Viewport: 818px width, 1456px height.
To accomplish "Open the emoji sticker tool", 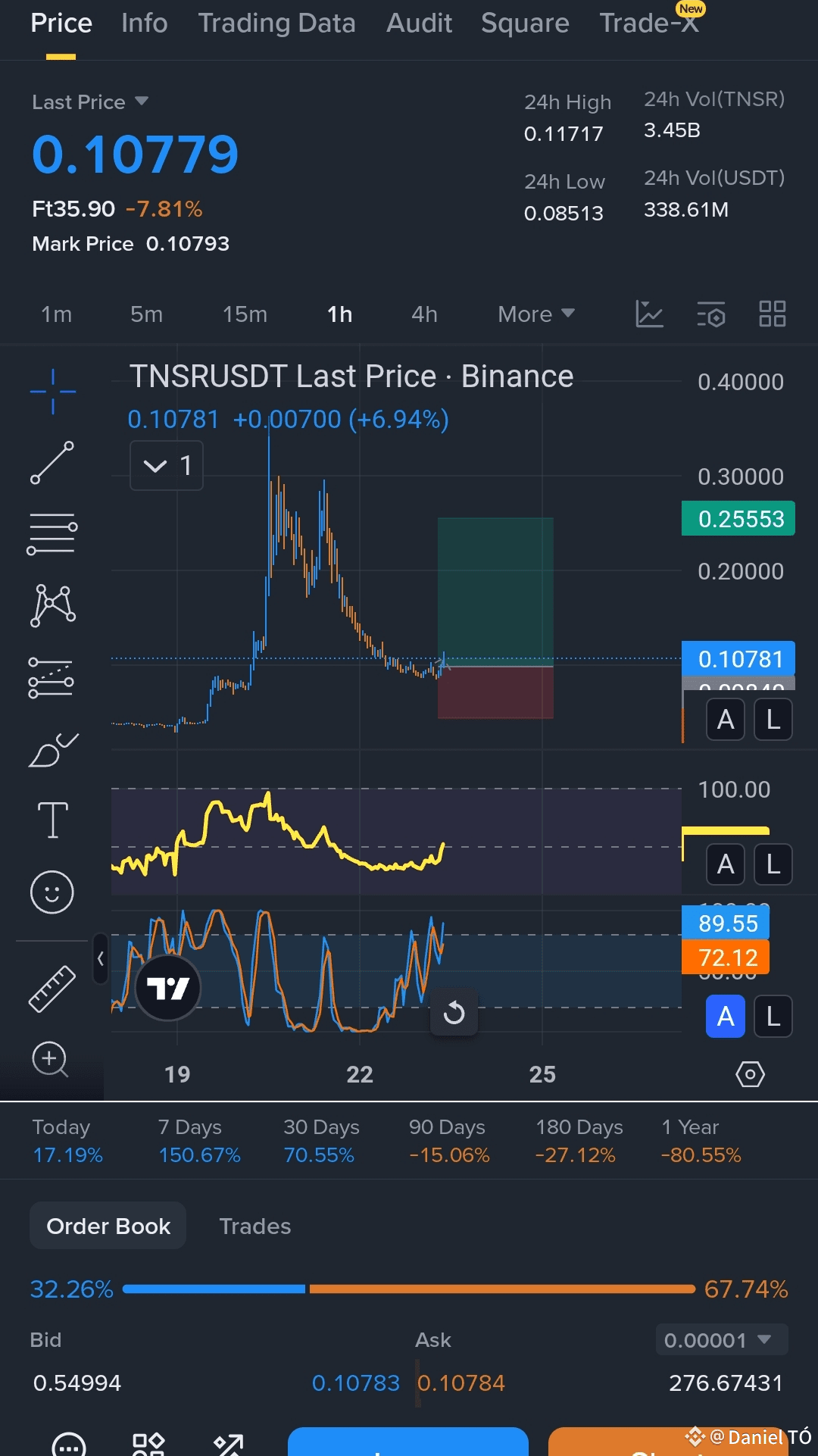I will point(52,892).
